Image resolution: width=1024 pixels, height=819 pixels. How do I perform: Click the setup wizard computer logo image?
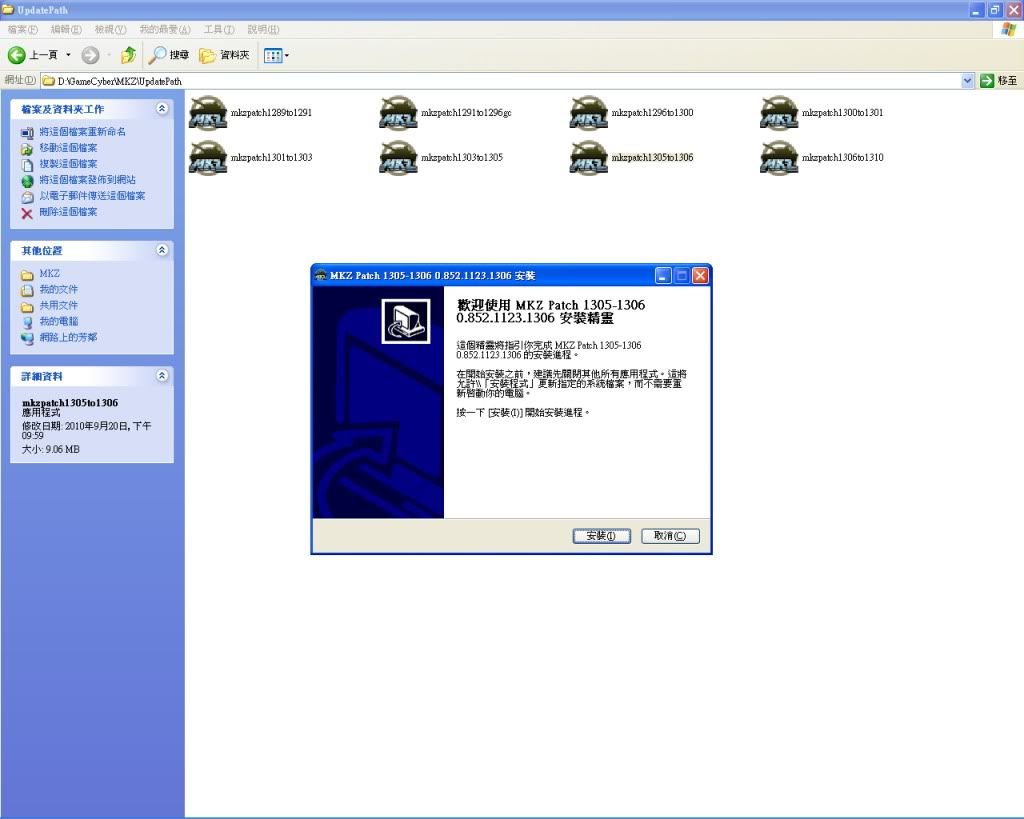[x=406, y=321]
